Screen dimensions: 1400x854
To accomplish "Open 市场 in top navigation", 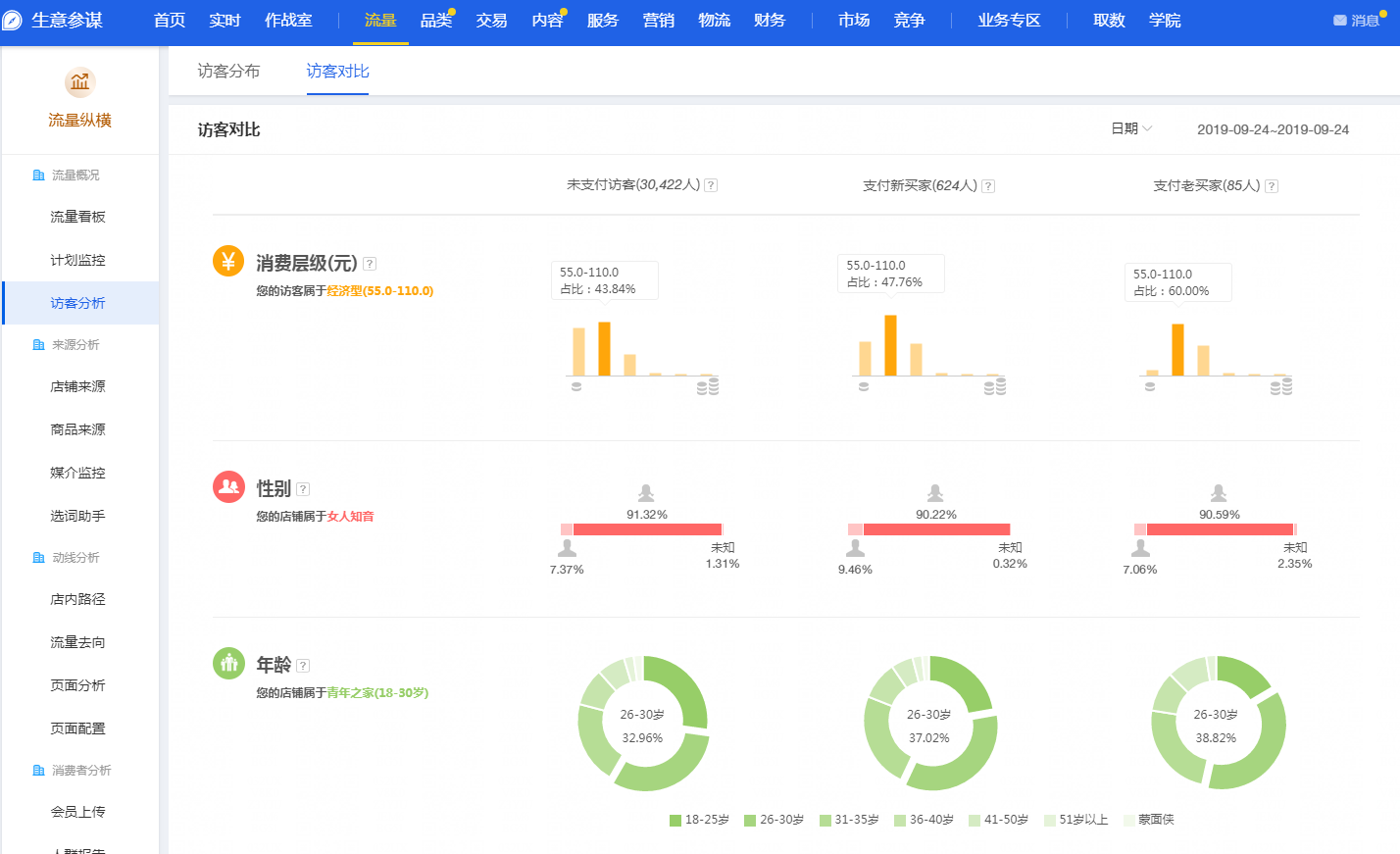I will click(854, 21).
